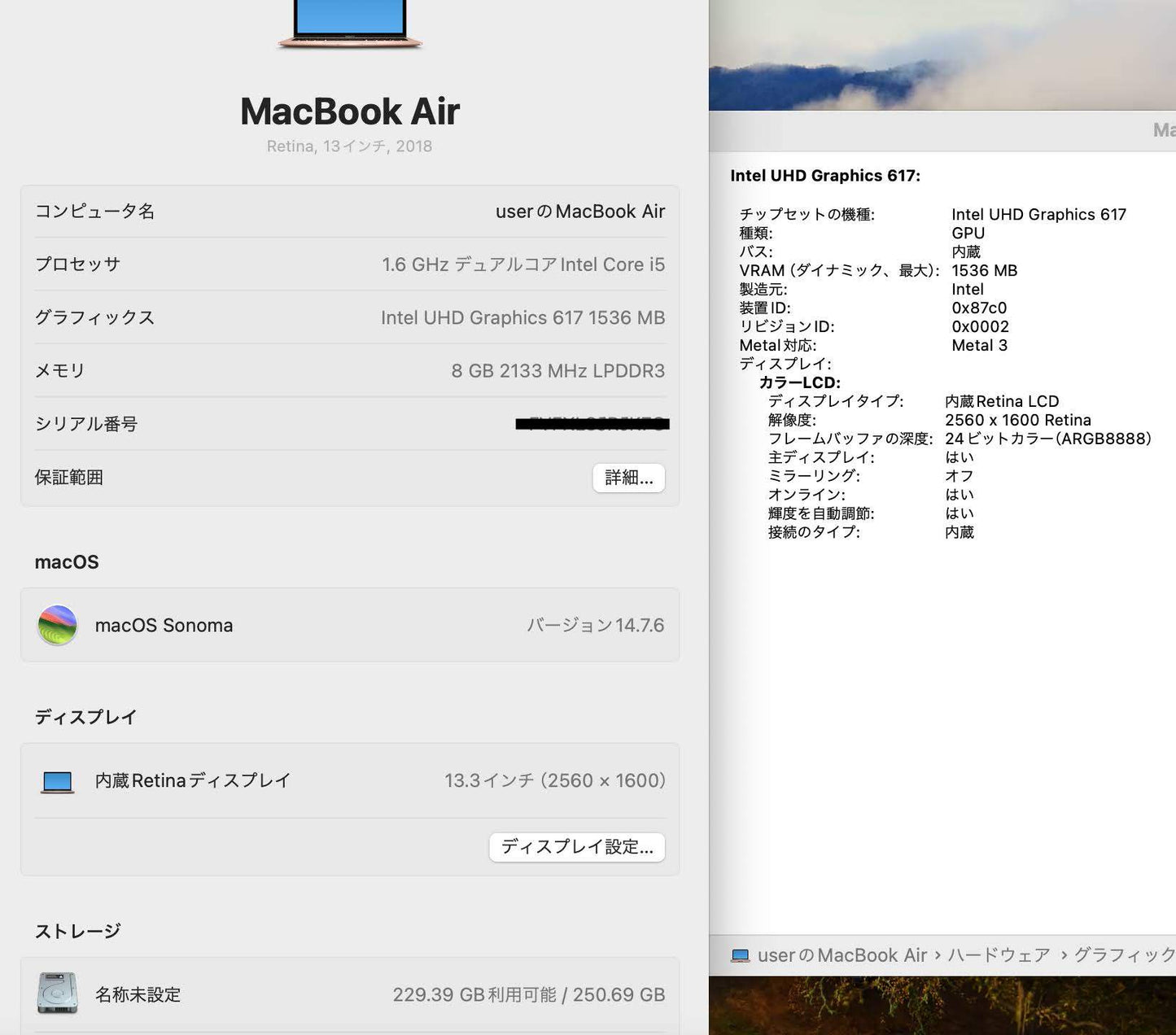Select the Intel UHD Graphics 617 entry
The image size is (1176, 1035).
pyautogui.click(x=826, y=176)
